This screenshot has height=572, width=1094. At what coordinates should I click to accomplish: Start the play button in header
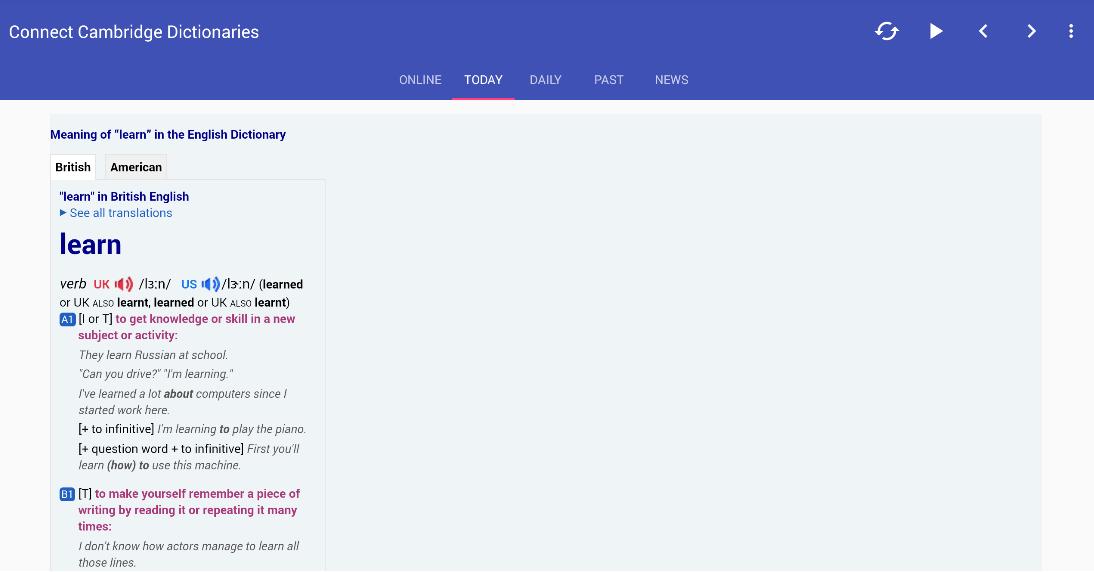[x=936, y=31]
